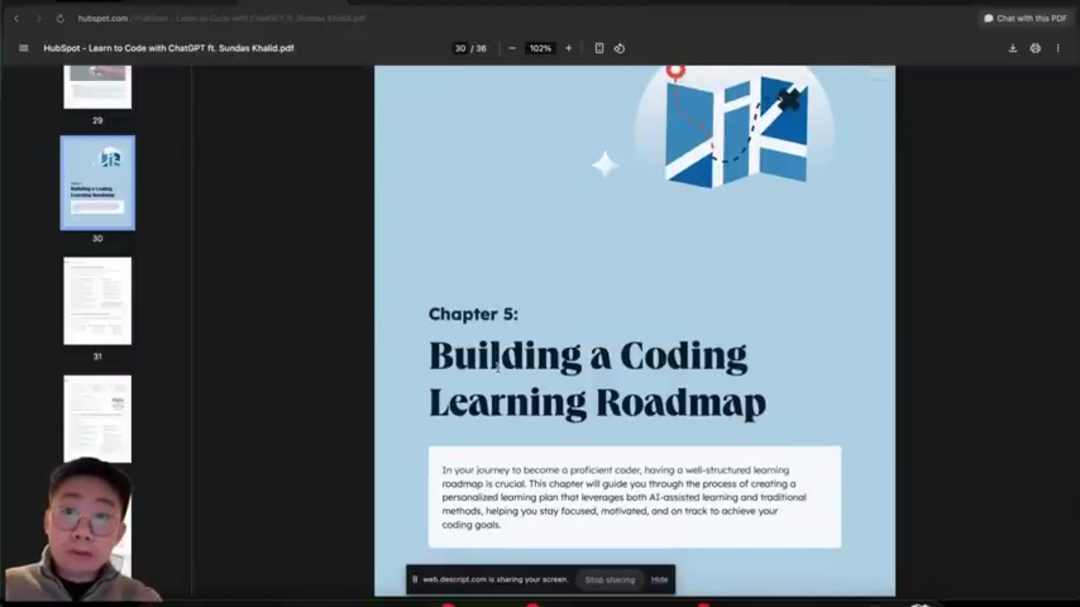Viewport: 1080px width, 607px height.
Task: Edit the current page number field
Action: (460, 48)
